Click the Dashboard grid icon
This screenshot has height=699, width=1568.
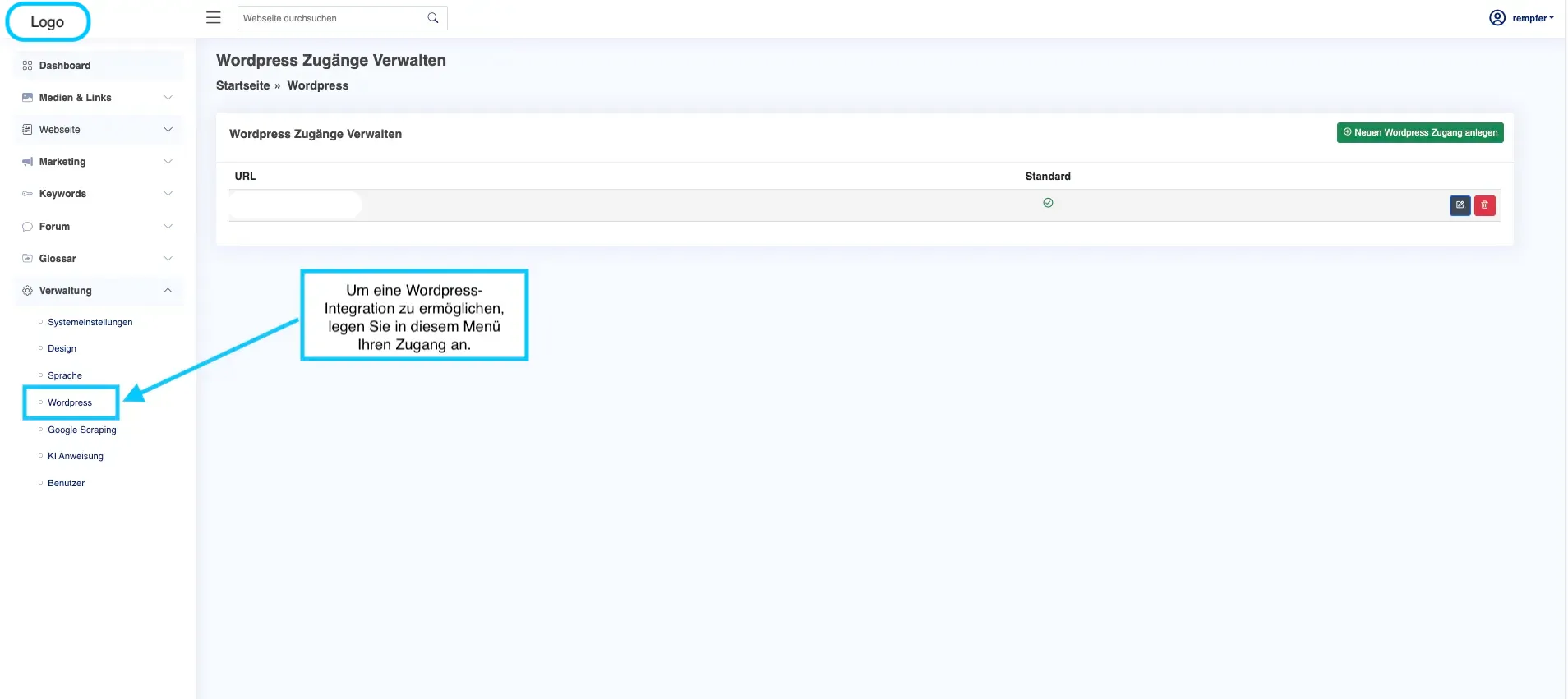(x=27, y=66)
